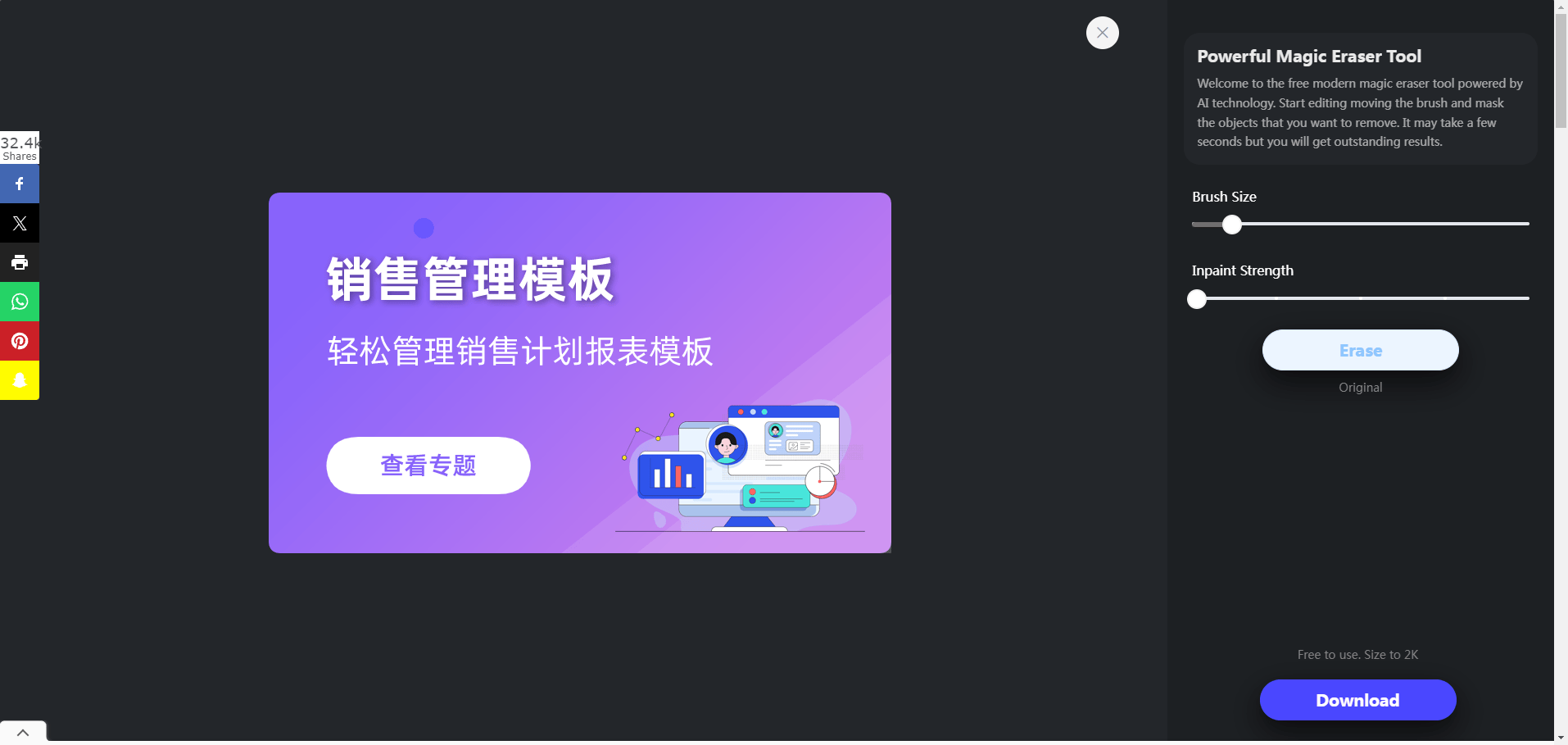
Task: Share via WhatsApp icon
Action: [20, 302]
